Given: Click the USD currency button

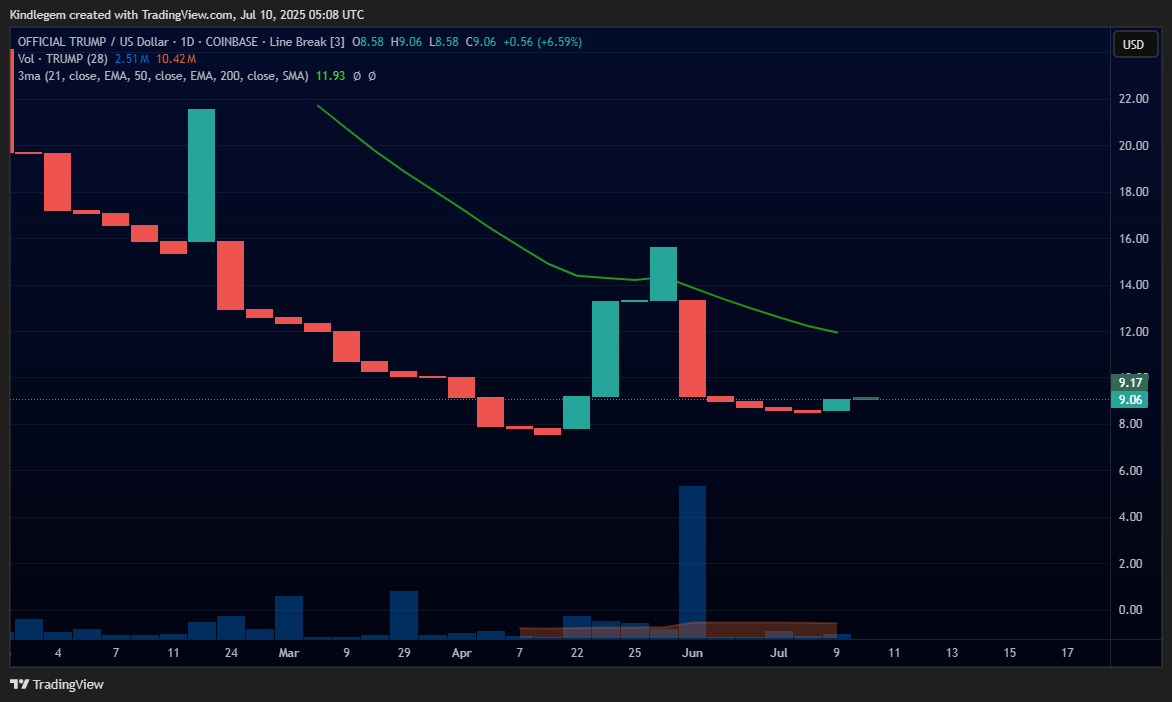Looking at the screenshot, I should pyautogui.click(x=1133, y=44).
